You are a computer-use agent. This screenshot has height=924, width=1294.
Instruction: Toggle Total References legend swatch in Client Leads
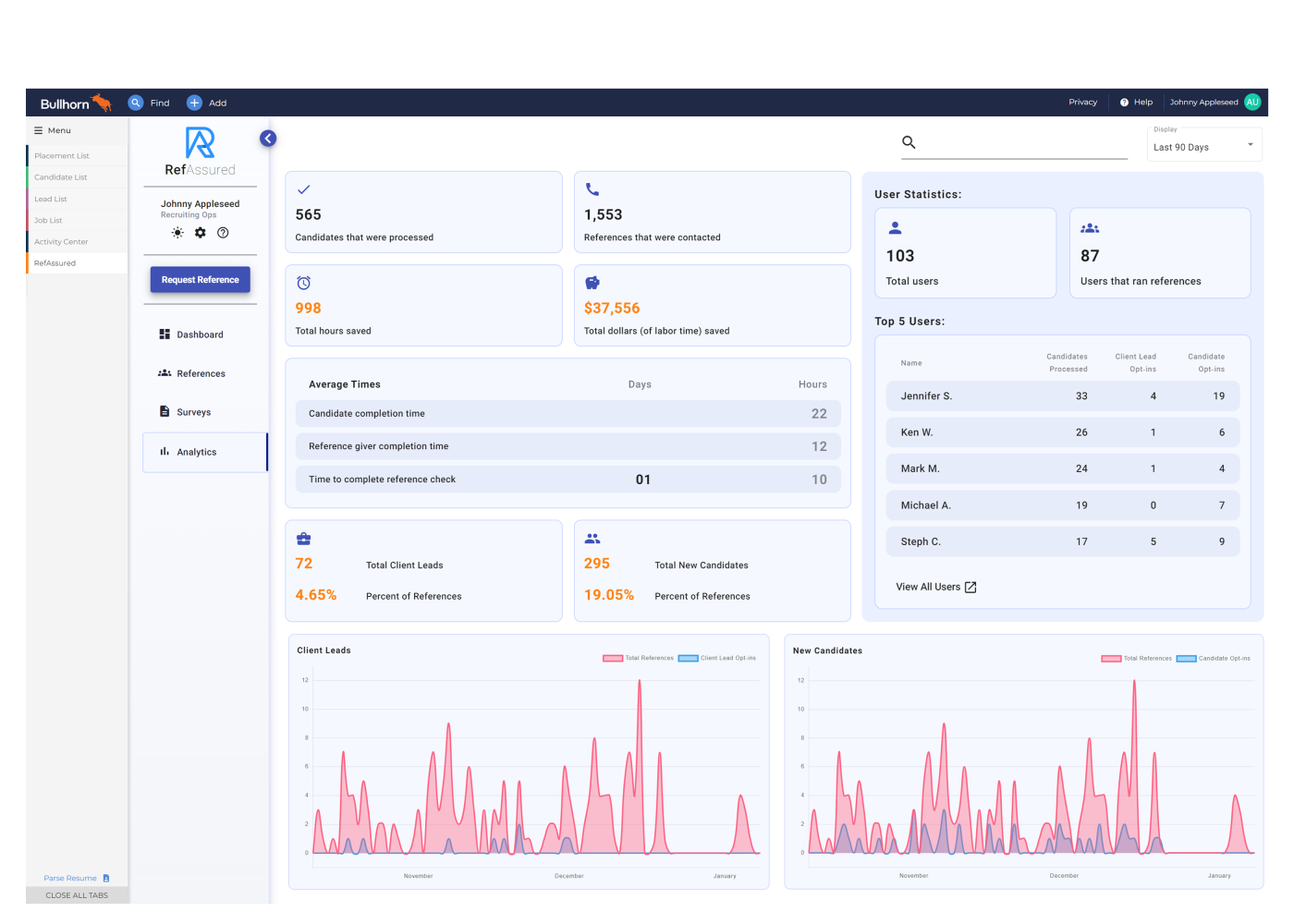613,658
